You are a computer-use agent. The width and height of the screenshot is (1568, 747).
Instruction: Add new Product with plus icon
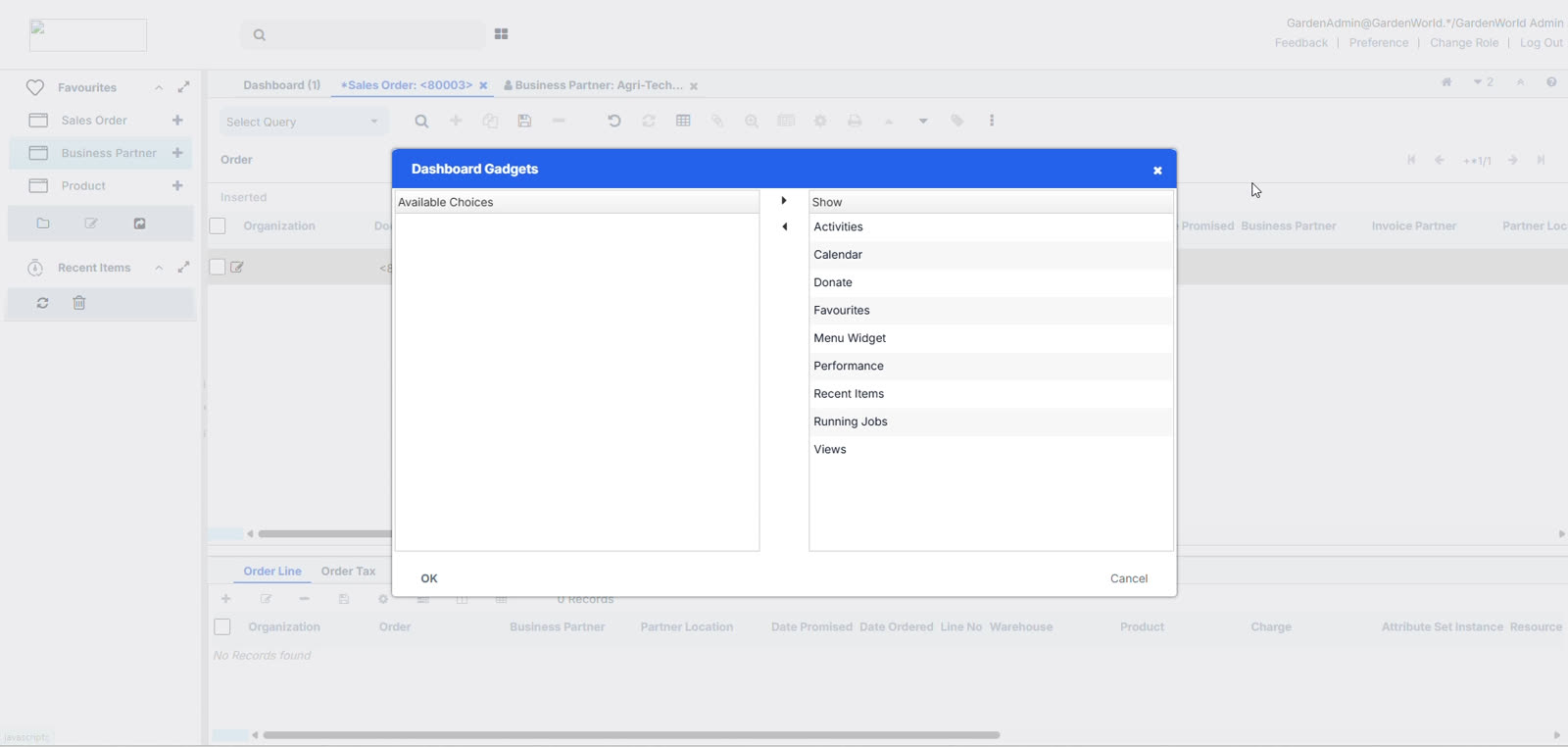pos(177,185)
